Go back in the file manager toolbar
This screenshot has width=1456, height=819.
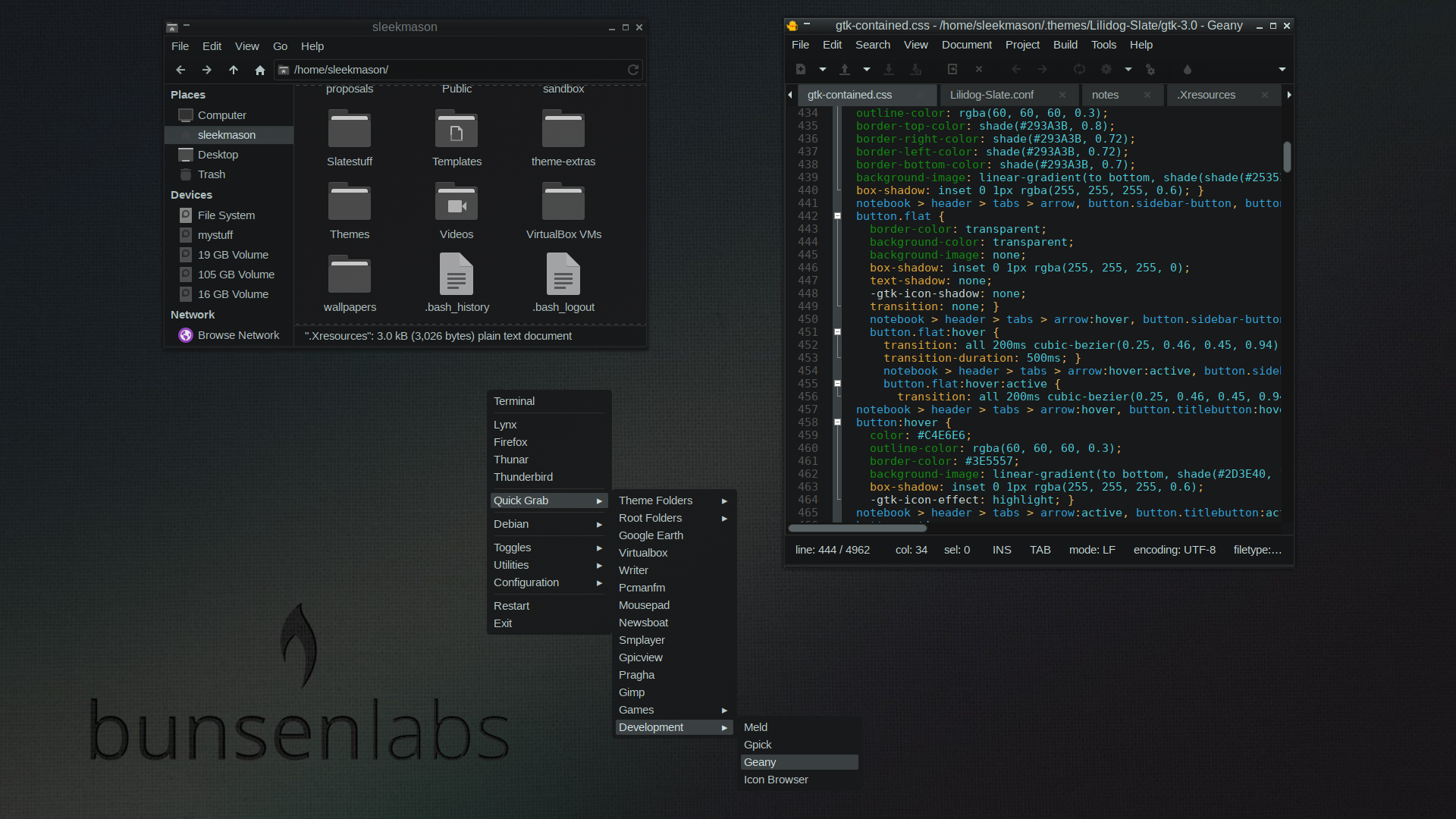coord(180,70)
